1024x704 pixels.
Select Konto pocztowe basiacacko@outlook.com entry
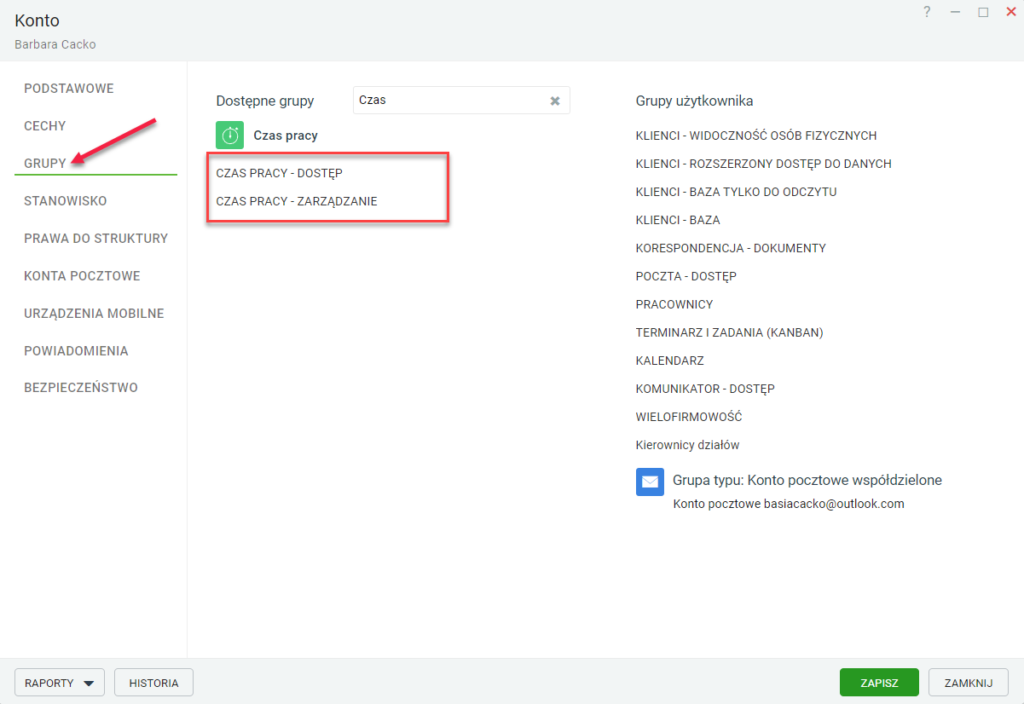tap(788, 504)
